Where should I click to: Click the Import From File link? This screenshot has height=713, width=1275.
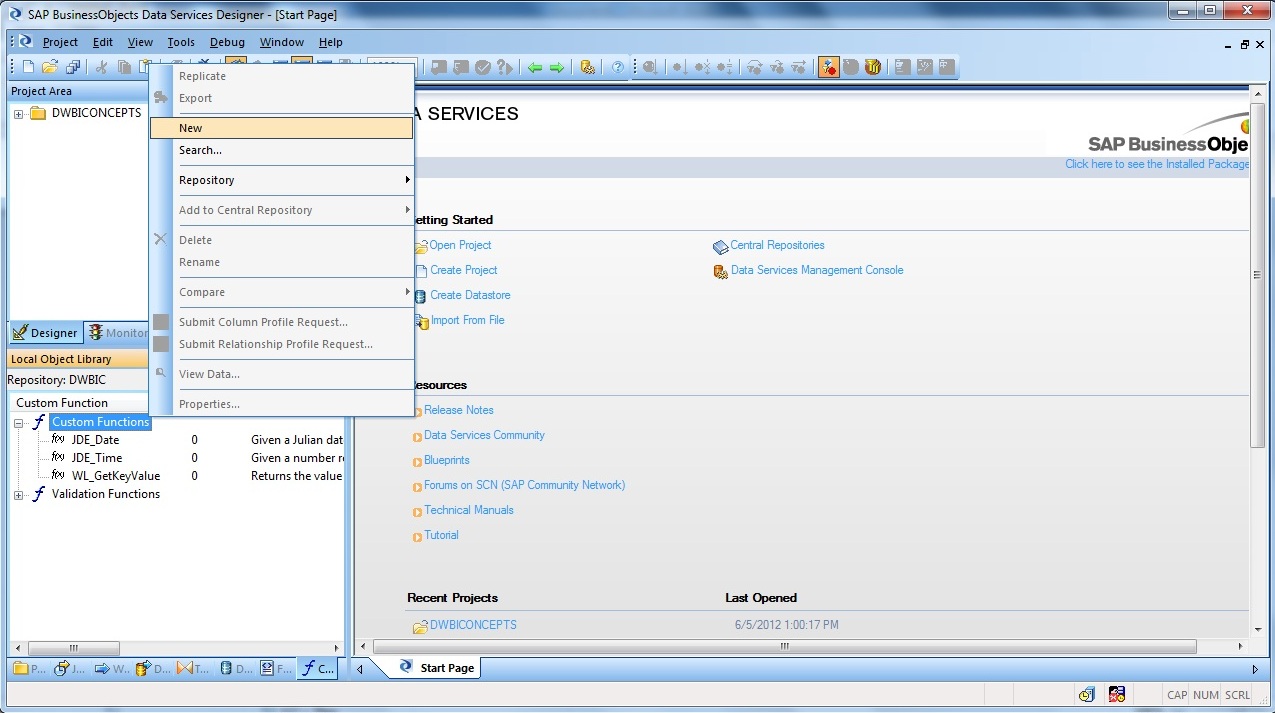[x=467, y=320]
